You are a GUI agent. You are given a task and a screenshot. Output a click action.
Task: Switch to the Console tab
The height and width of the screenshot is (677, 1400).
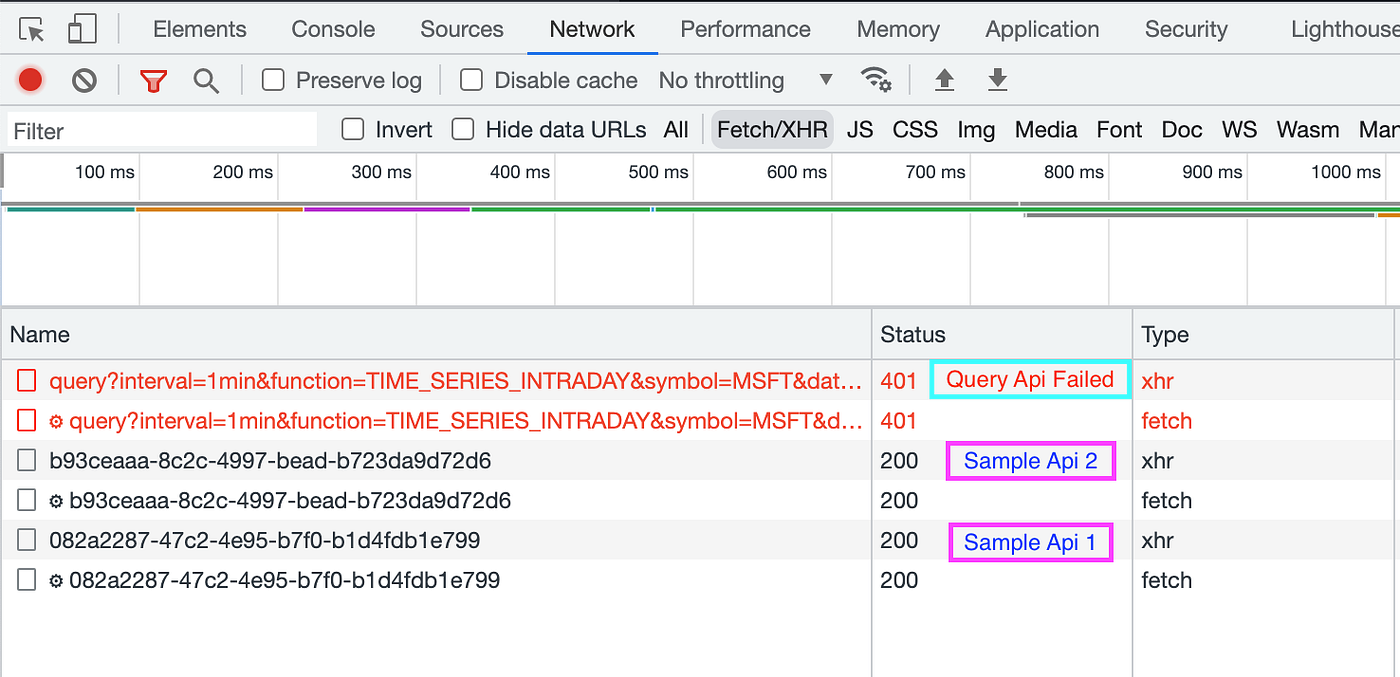pos(333,30)
